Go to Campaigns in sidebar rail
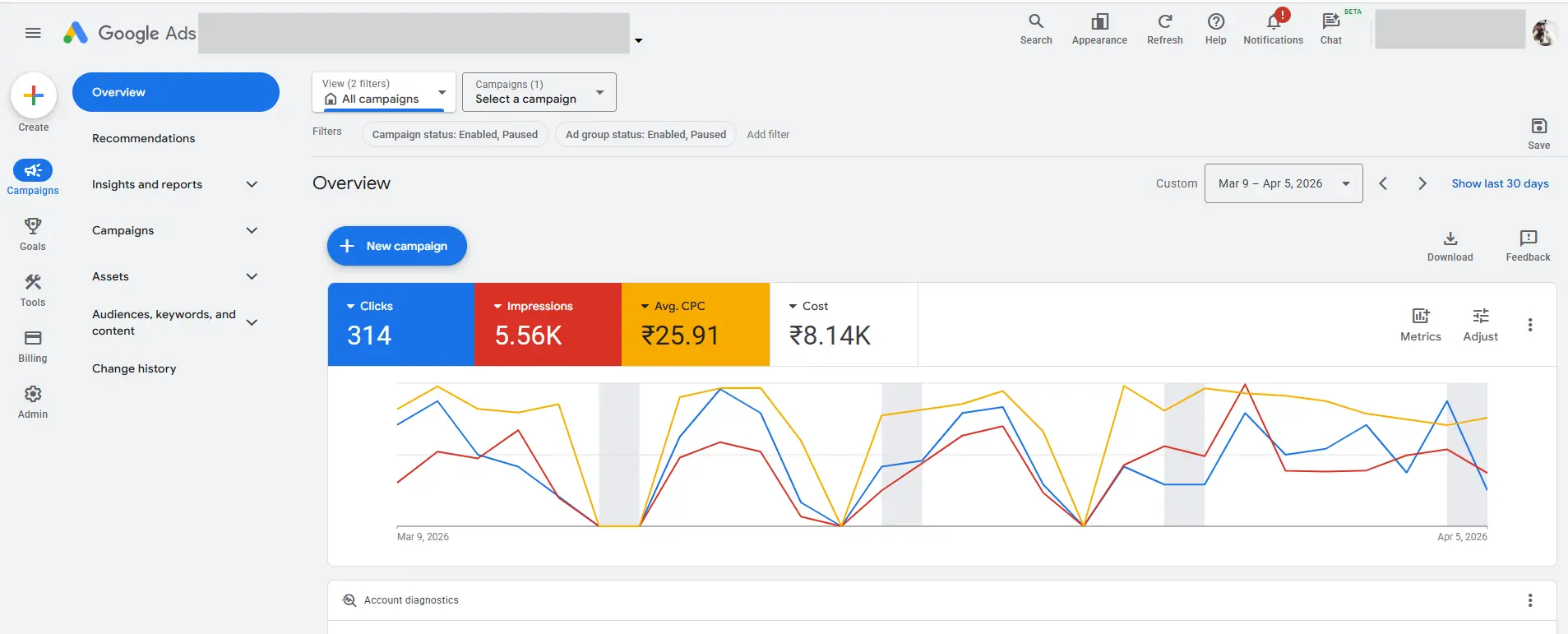The height and width of the screenshot is (634, 1568). point(33,178)
